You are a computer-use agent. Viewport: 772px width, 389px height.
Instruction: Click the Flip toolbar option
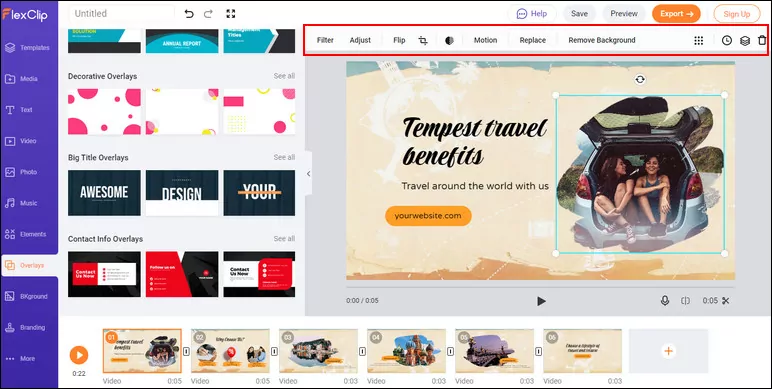coord(399,40)
